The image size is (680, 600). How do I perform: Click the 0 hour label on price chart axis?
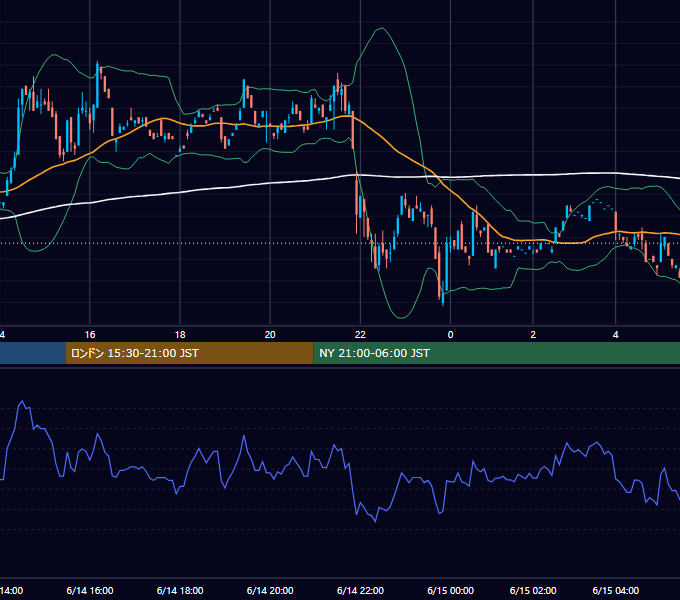(451, 335)
